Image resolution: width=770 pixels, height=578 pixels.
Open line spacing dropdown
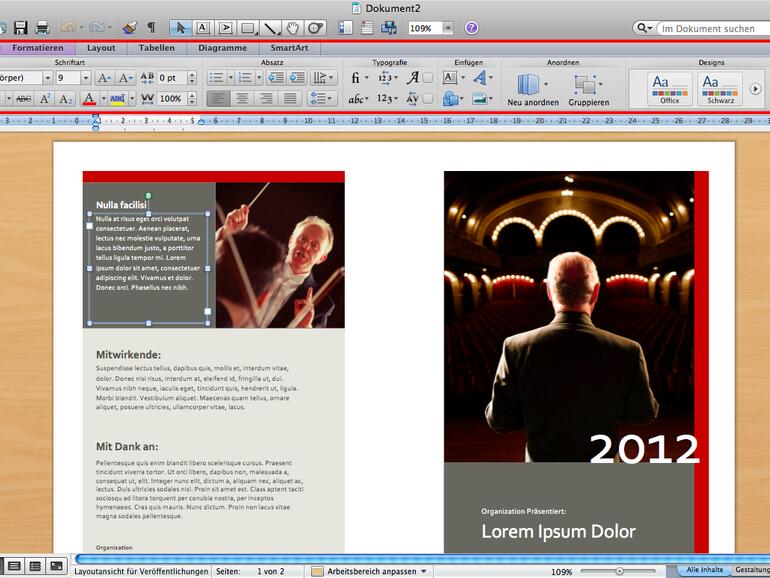322,99
